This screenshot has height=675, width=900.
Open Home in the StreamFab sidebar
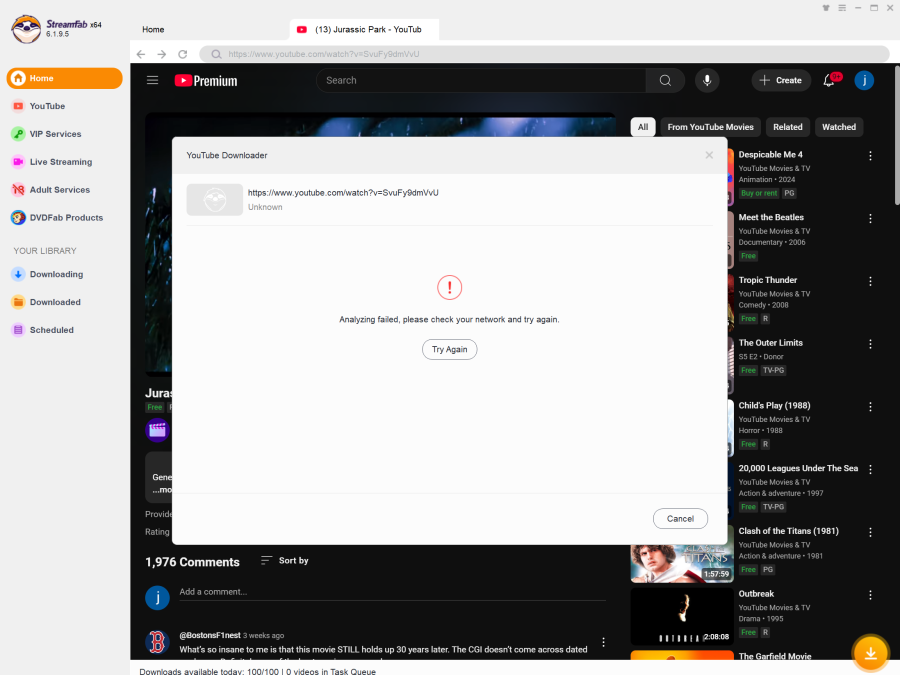pos(64,78)
